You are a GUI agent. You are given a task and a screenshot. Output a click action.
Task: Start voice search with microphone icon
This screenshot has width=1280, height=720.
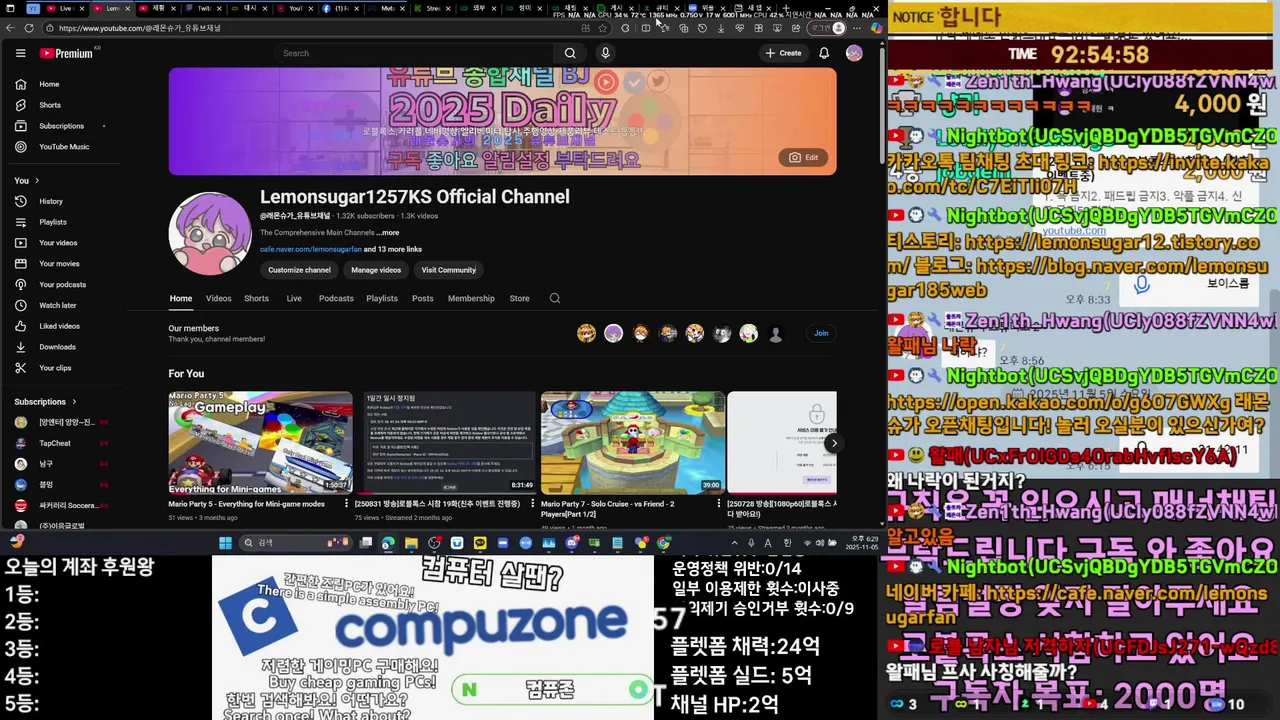pos(605,53)
